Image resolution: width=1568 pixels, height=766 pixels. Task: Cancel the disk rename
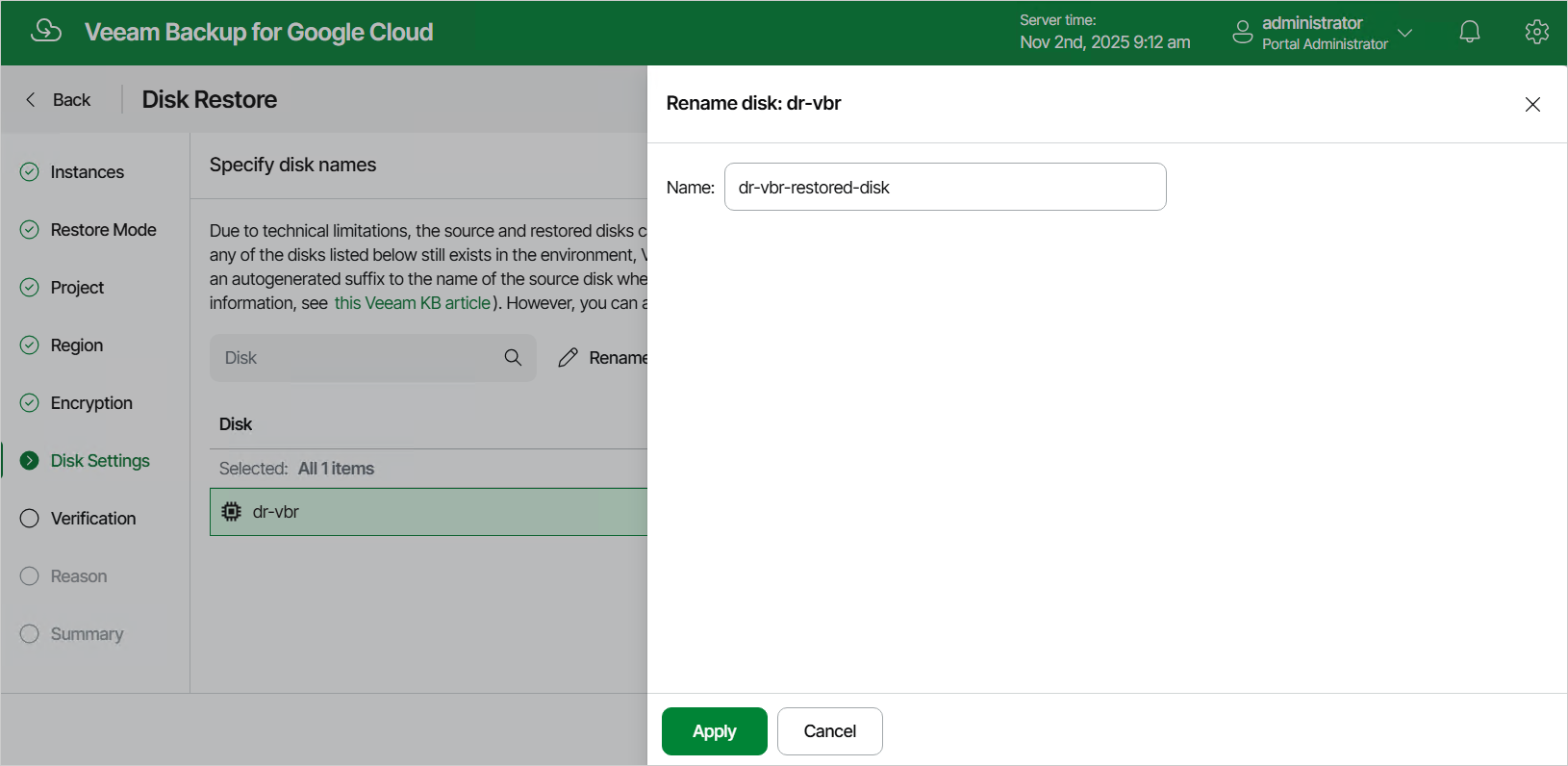point(830,731)
